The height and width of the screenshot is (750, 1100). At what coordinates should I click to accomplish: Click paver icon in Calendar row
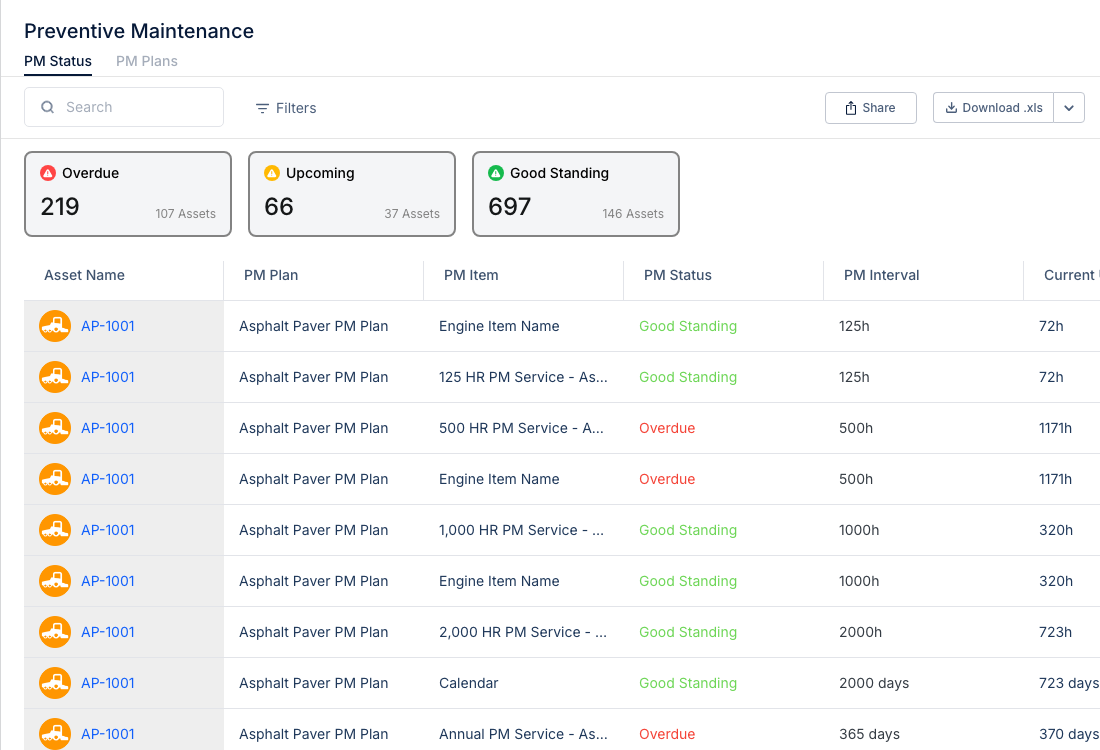(x=55, y=683)
